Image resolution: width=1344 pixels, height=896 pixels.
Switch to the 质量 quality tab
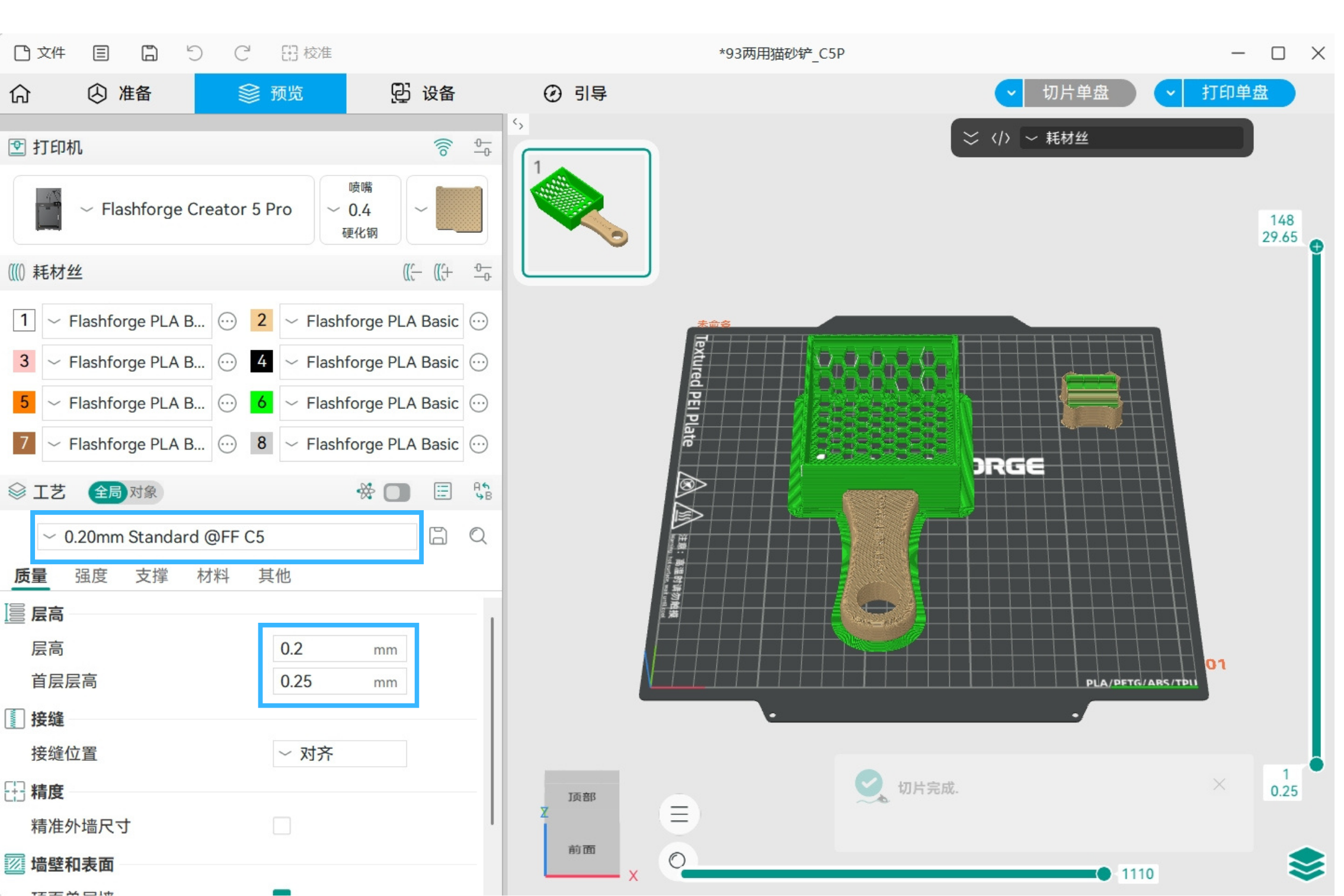31,576
